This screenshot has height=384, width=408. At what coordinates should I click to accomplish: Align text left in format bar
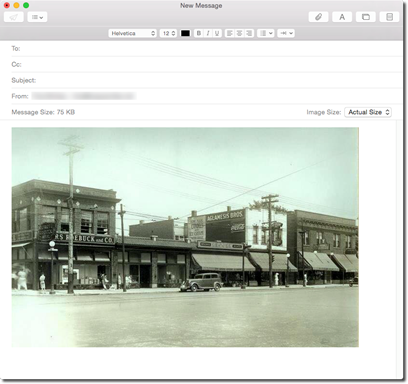click(x=230, y=33)
